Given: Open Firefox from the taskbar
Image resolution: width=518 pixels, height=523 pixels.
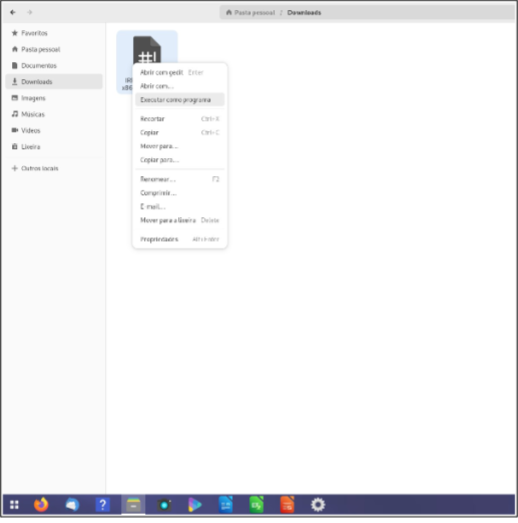Looking at the screenshot, I should (x=41, y=504).
